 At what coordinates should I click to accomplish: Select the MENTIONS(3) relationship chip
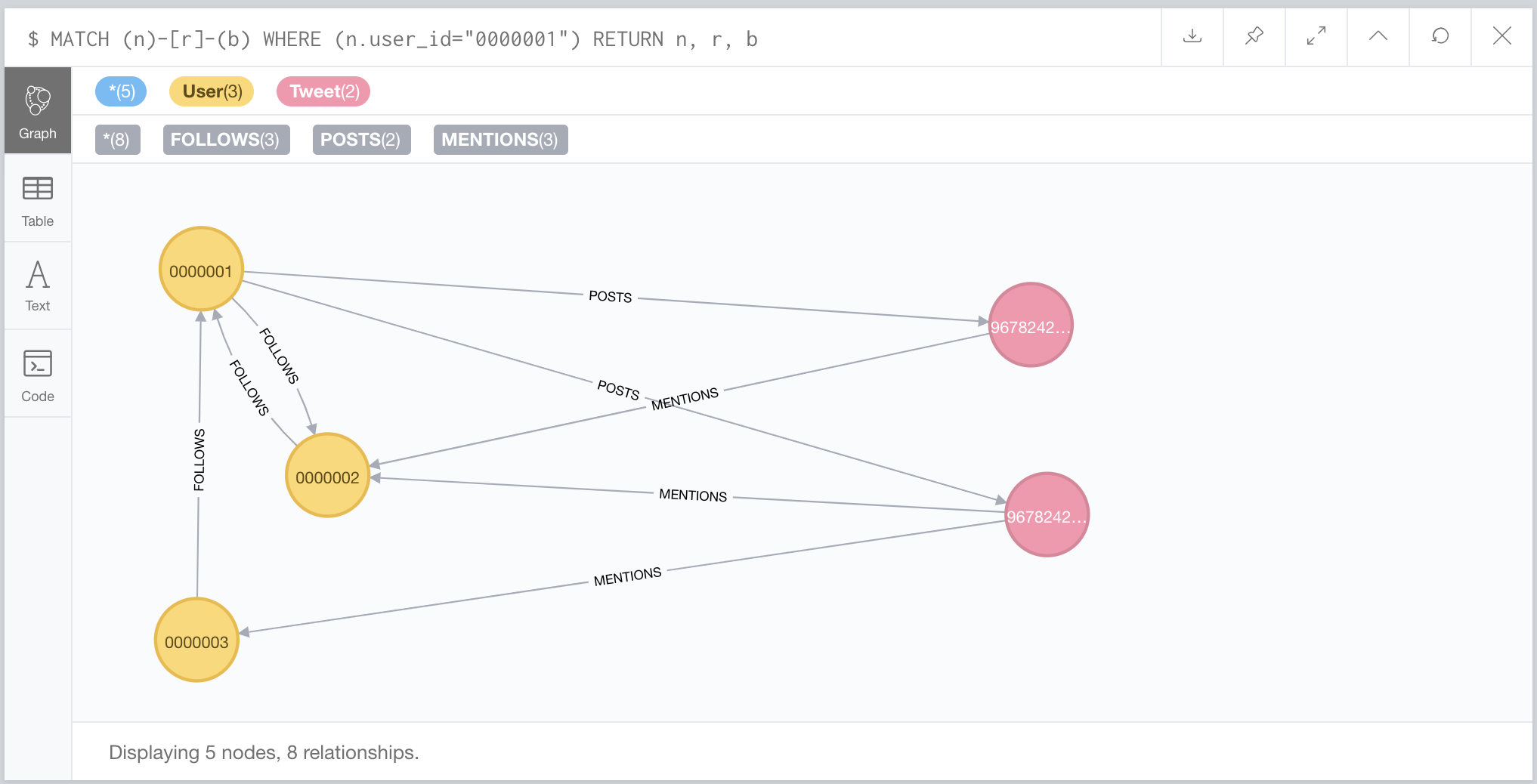(500, 140)
